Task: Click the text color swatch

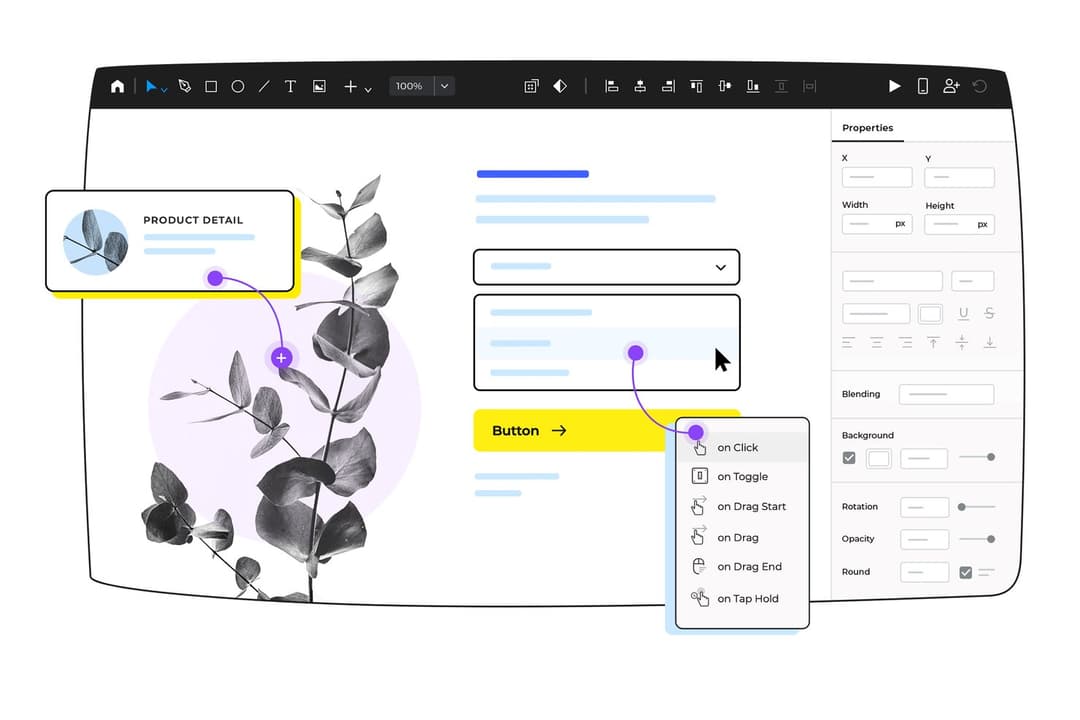Action: click(930, 314)
